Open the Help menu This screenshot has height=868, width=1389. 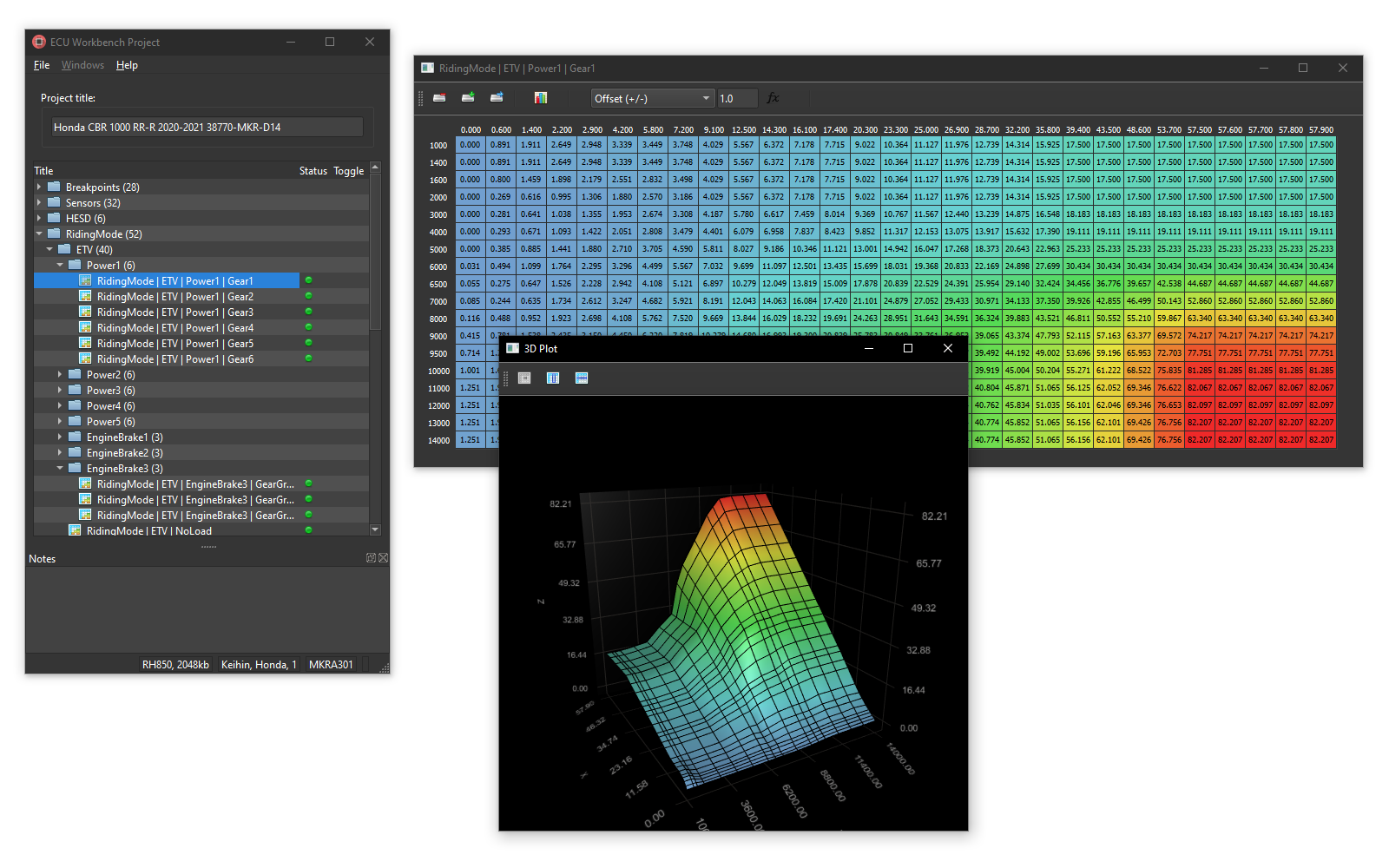(127, 65)
